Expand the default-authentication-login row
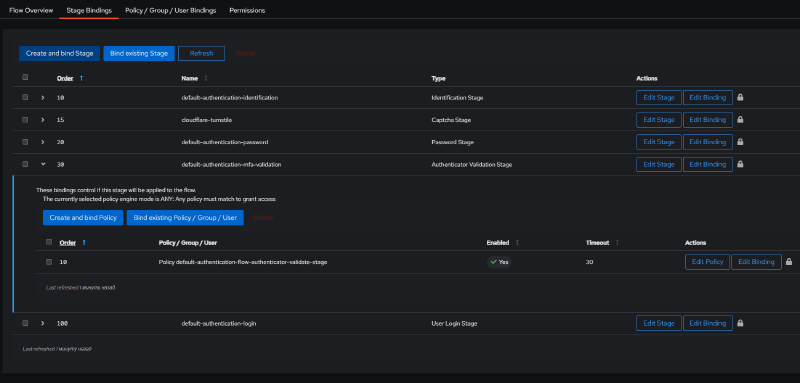 point(43,323)
